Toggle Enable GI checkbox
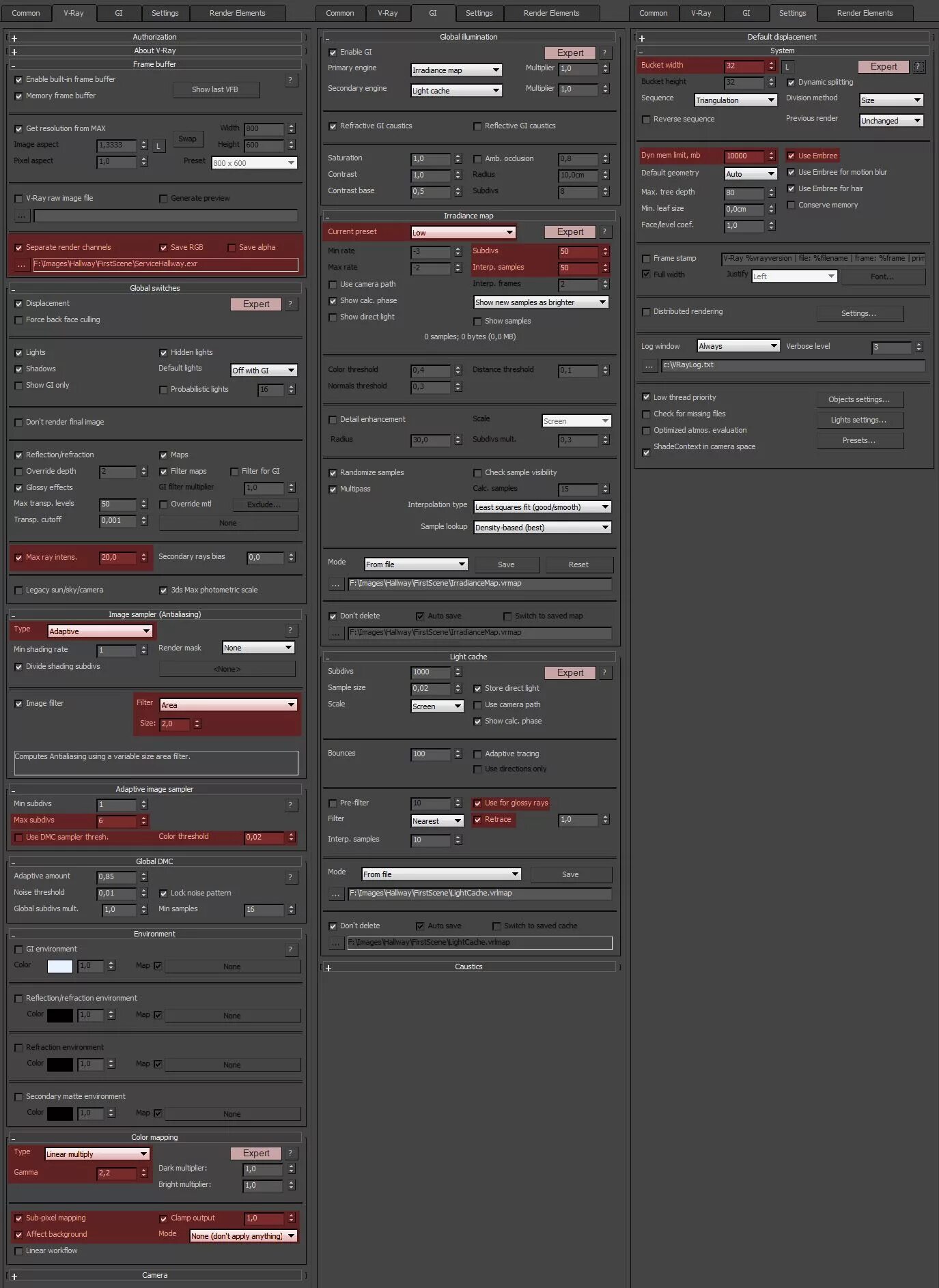Viewport: 939px width, 1288px height. (x=333, y=53)
